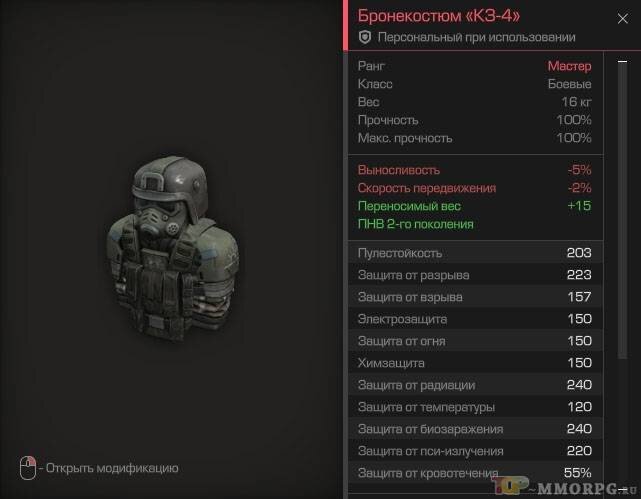Click the mouse icon near Открыть модификацию
Screen dimensions: 641x499
click(x=28, y=468)
